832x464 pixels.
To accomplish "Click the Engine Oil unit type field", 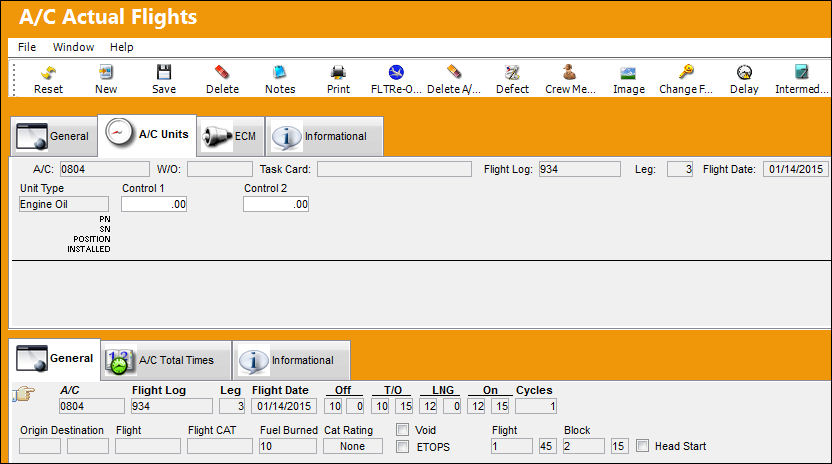I will [64, 204].
